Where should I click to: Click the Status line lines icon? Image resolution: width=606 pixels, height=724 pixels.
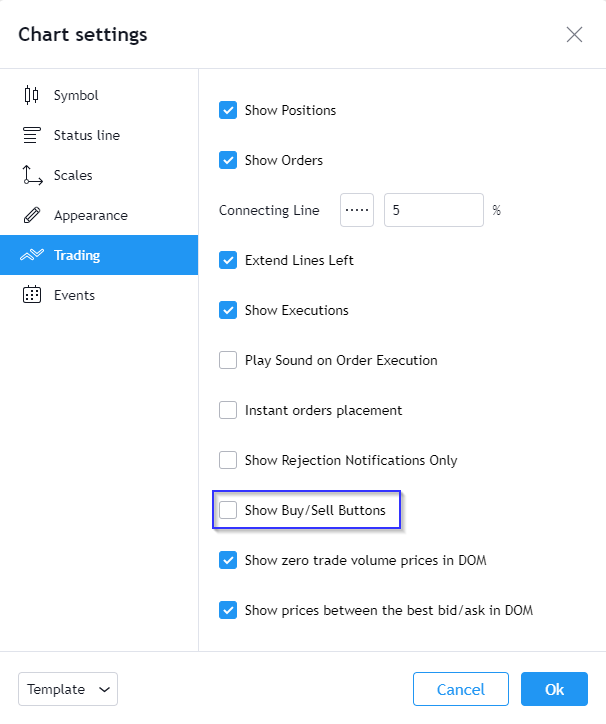pos(32,135)
